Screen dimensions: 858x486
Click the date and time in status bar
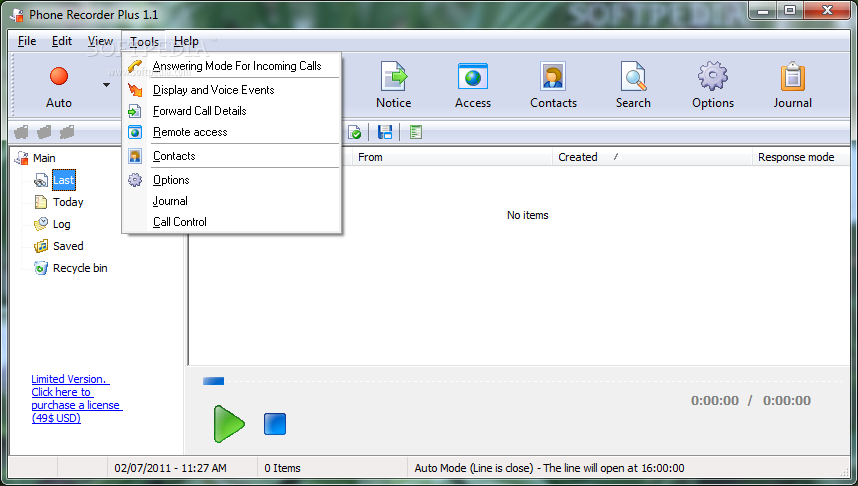pos(170,468)
